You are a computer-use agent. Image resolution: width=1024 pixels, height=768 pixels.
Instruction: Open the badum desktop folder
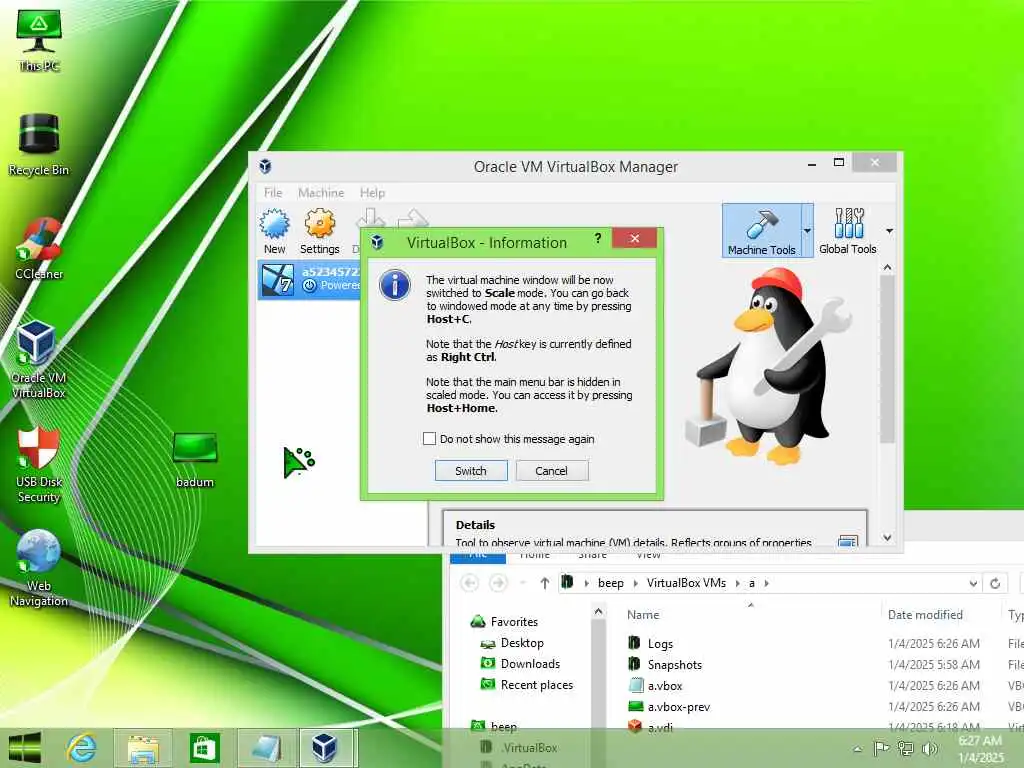click(x=195, y=460)
